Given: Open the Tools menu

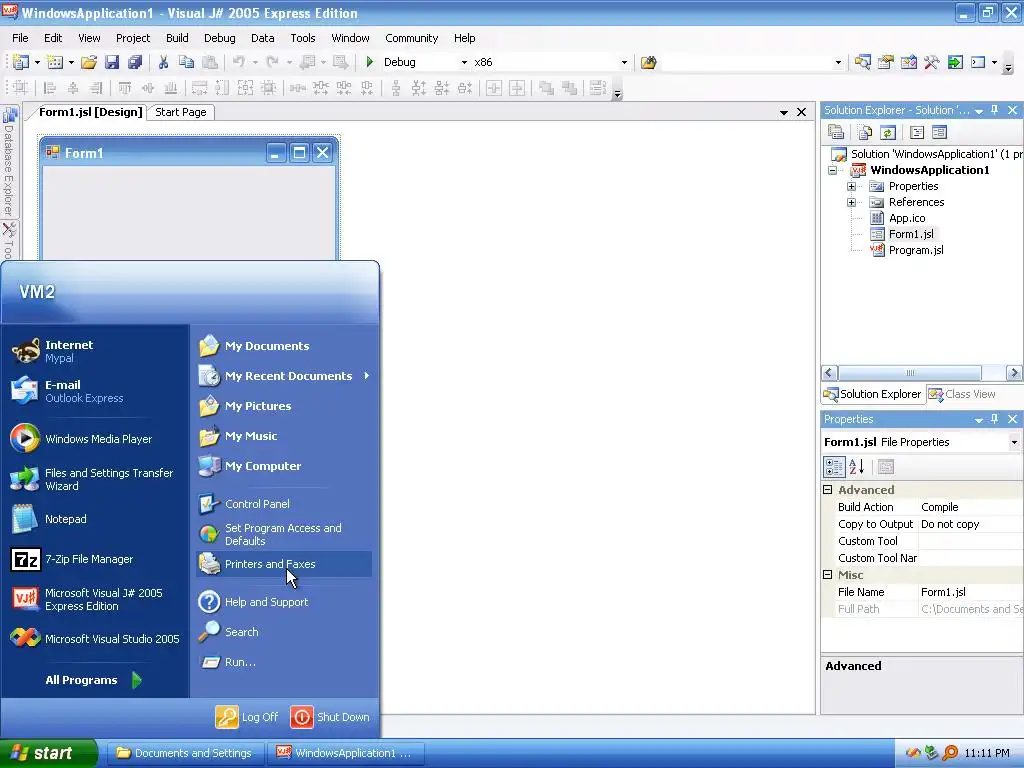Looking at the screenshot, I should coord(302,38).
